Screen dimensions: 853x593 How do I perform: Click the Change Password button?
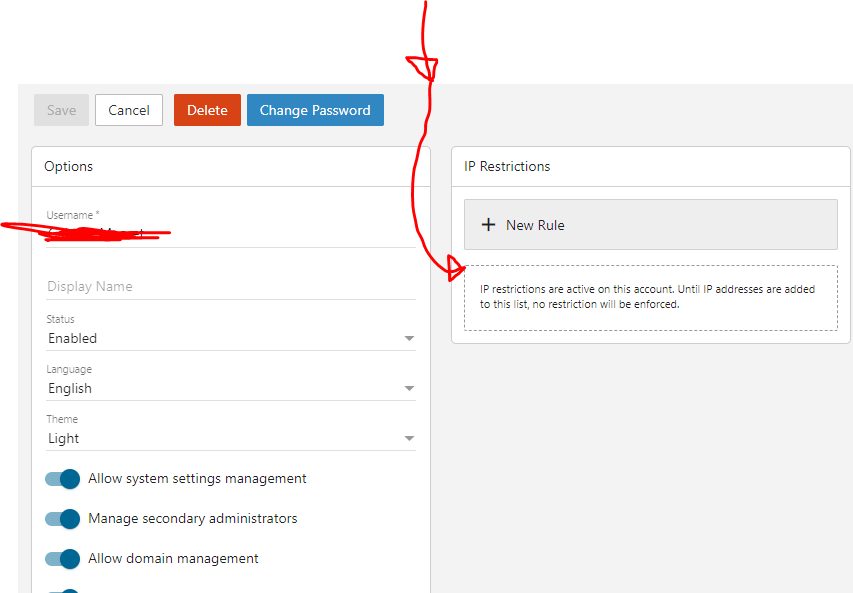(x=315, y=110)
